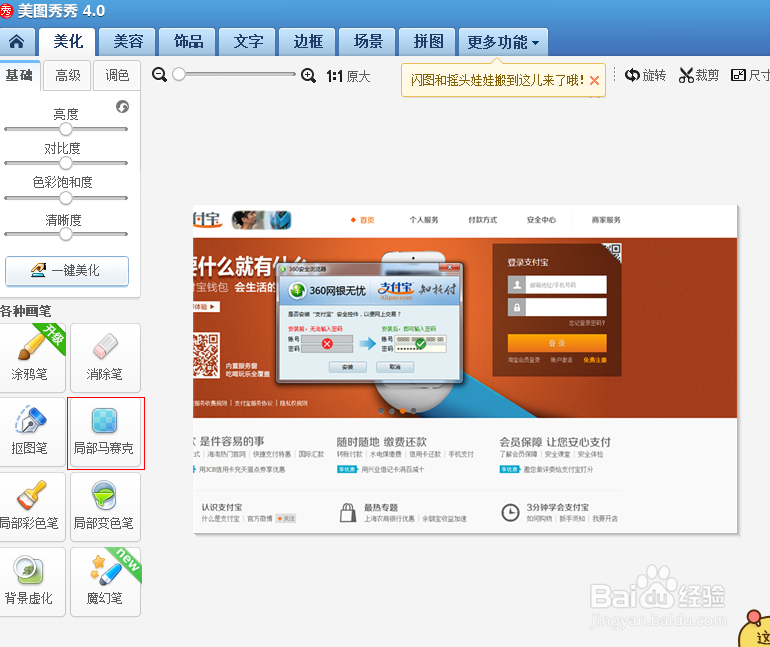Click the 一键美化 button
This screenshot has width=770, height=647.
pyautogui.click(x=67, y=270)
